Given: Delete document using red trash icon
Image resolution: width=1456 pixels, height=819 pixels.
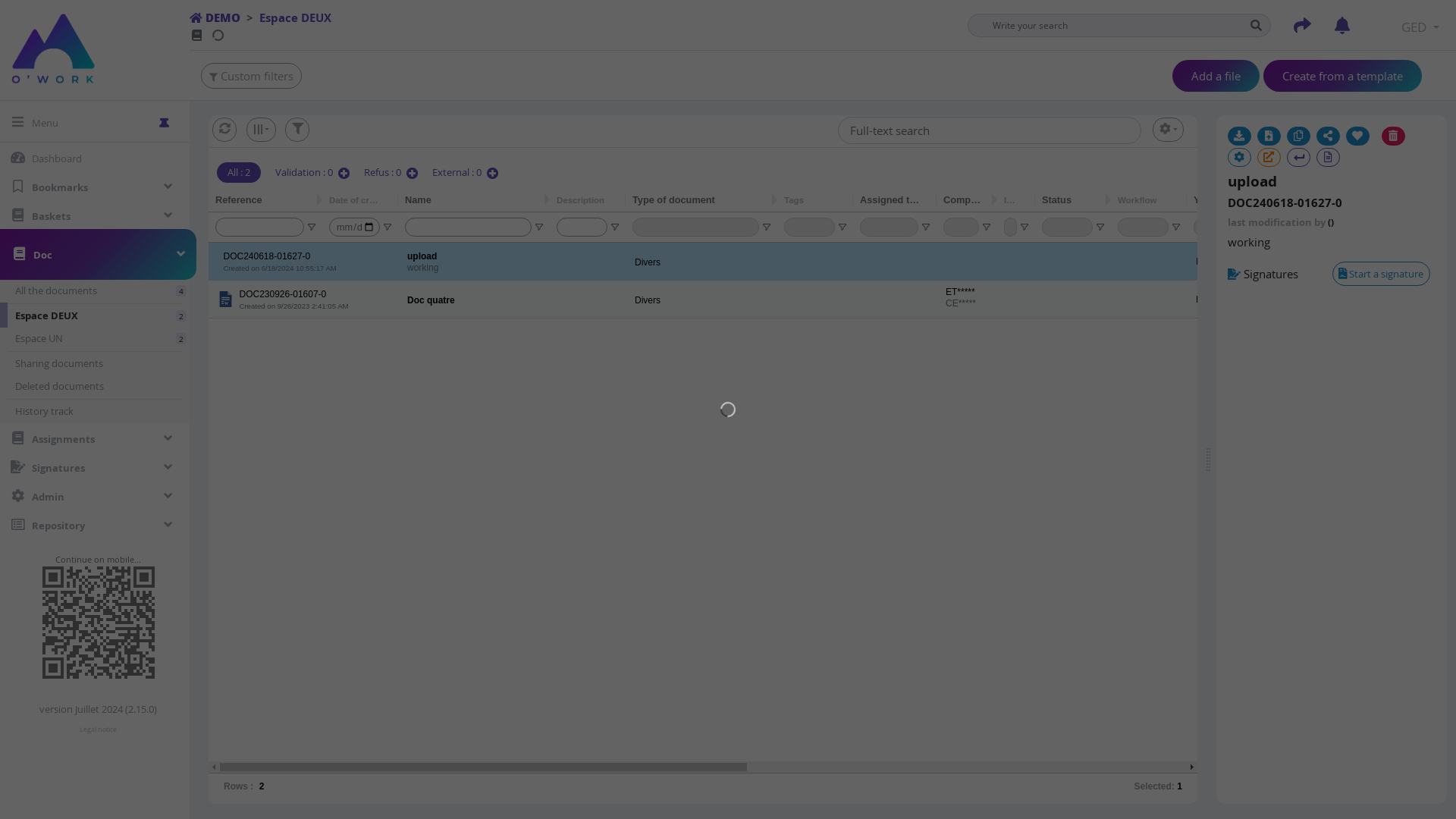Looking at the screenshot, I should click(1393, 136).
